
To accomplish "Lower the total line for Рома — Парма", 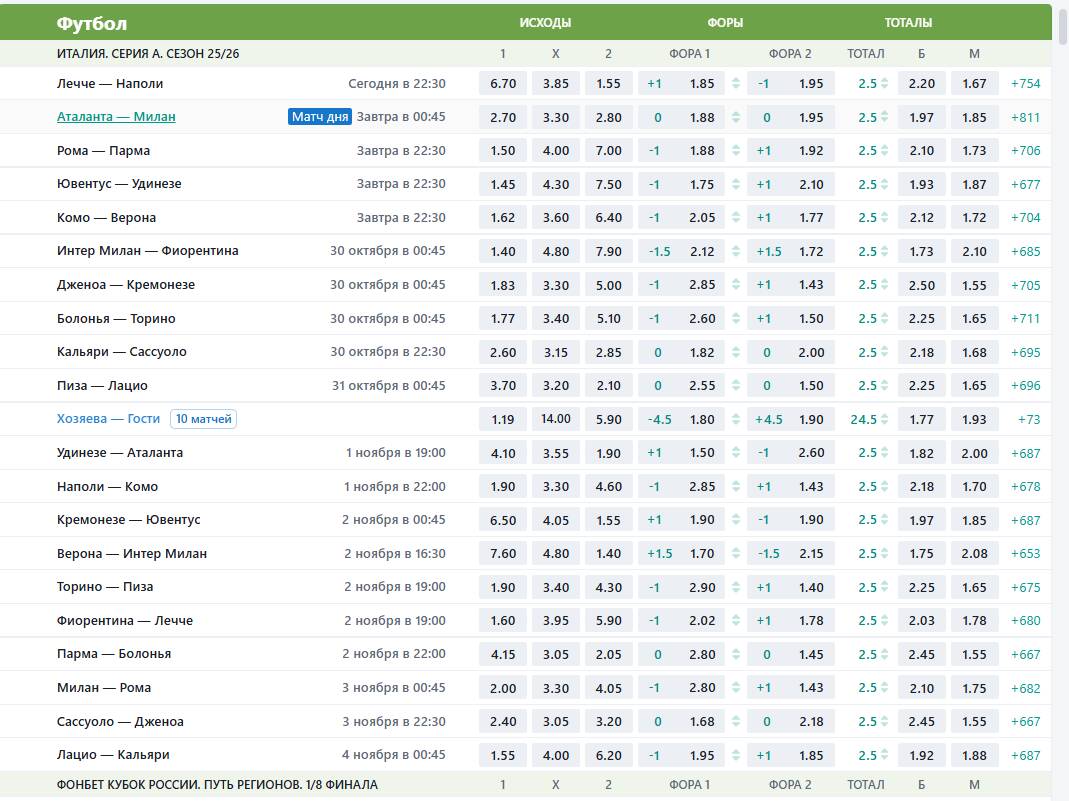I will tap(884, 154).
